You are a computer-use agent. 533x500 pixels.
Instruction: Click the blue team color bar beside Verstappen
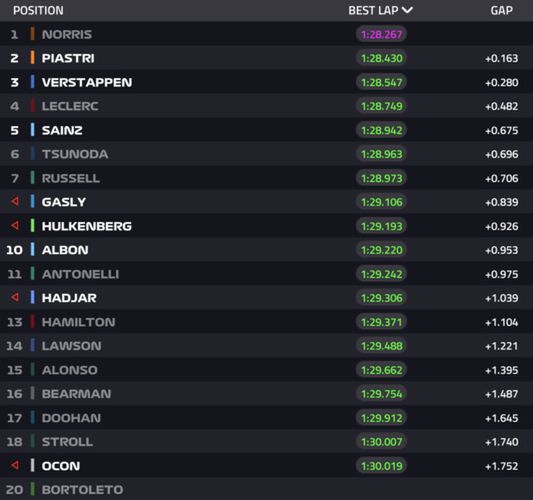[x=32, y=82]
